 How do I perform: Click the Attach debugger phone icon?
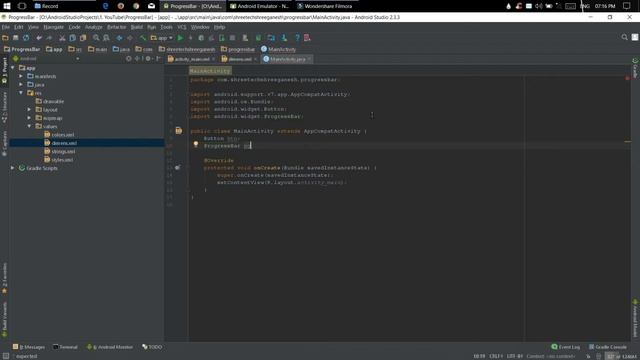[222, 38]
